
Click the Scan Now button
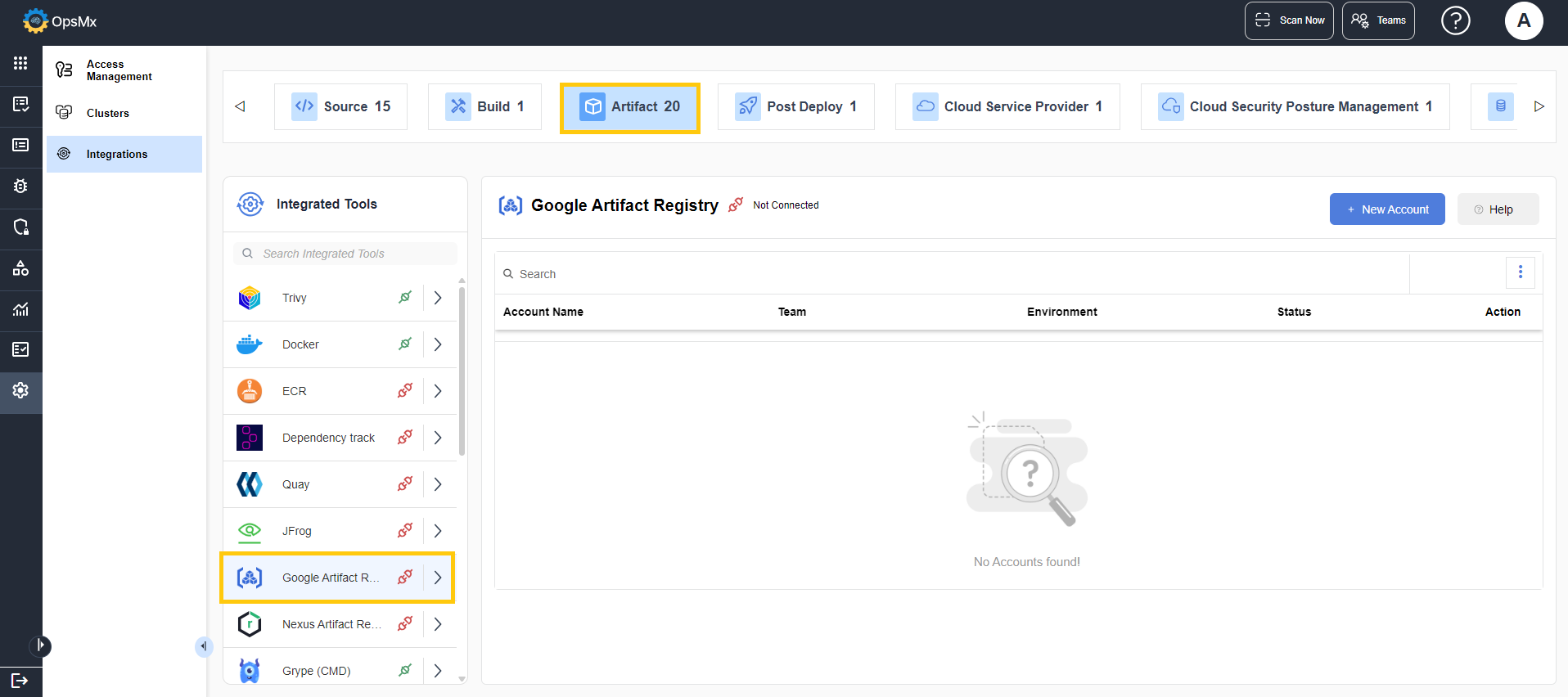pos(1289,20)
